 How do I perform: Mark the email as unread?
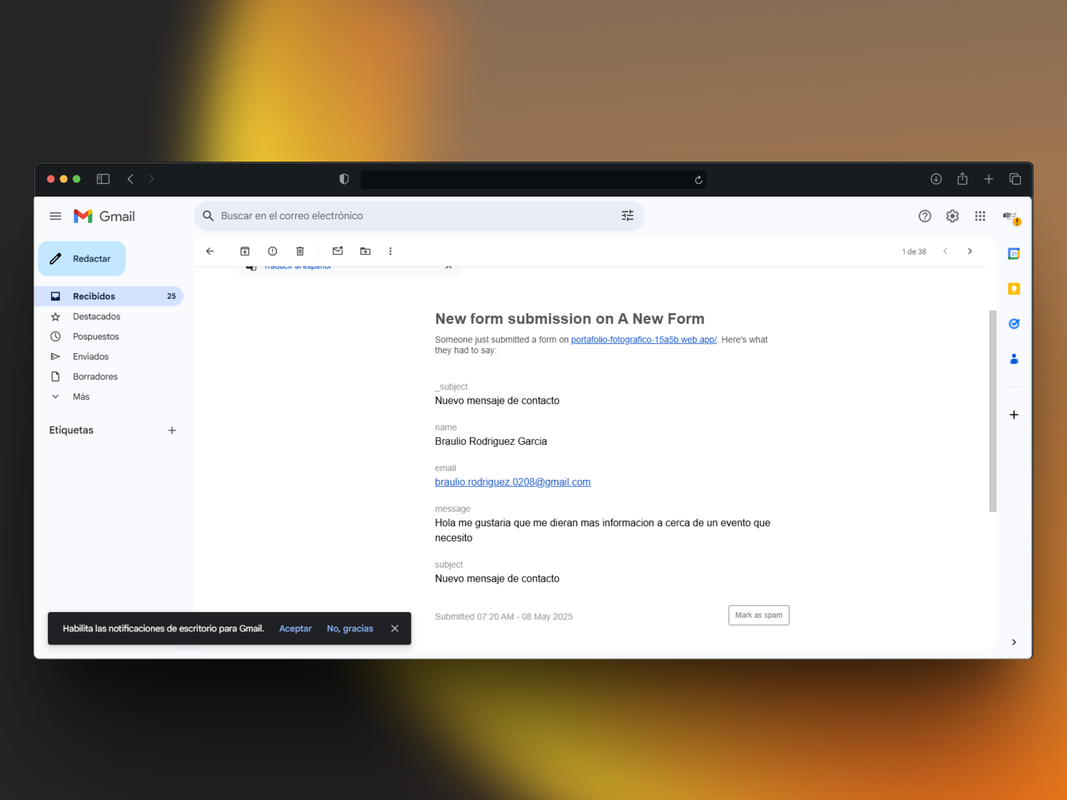point(338,251)
